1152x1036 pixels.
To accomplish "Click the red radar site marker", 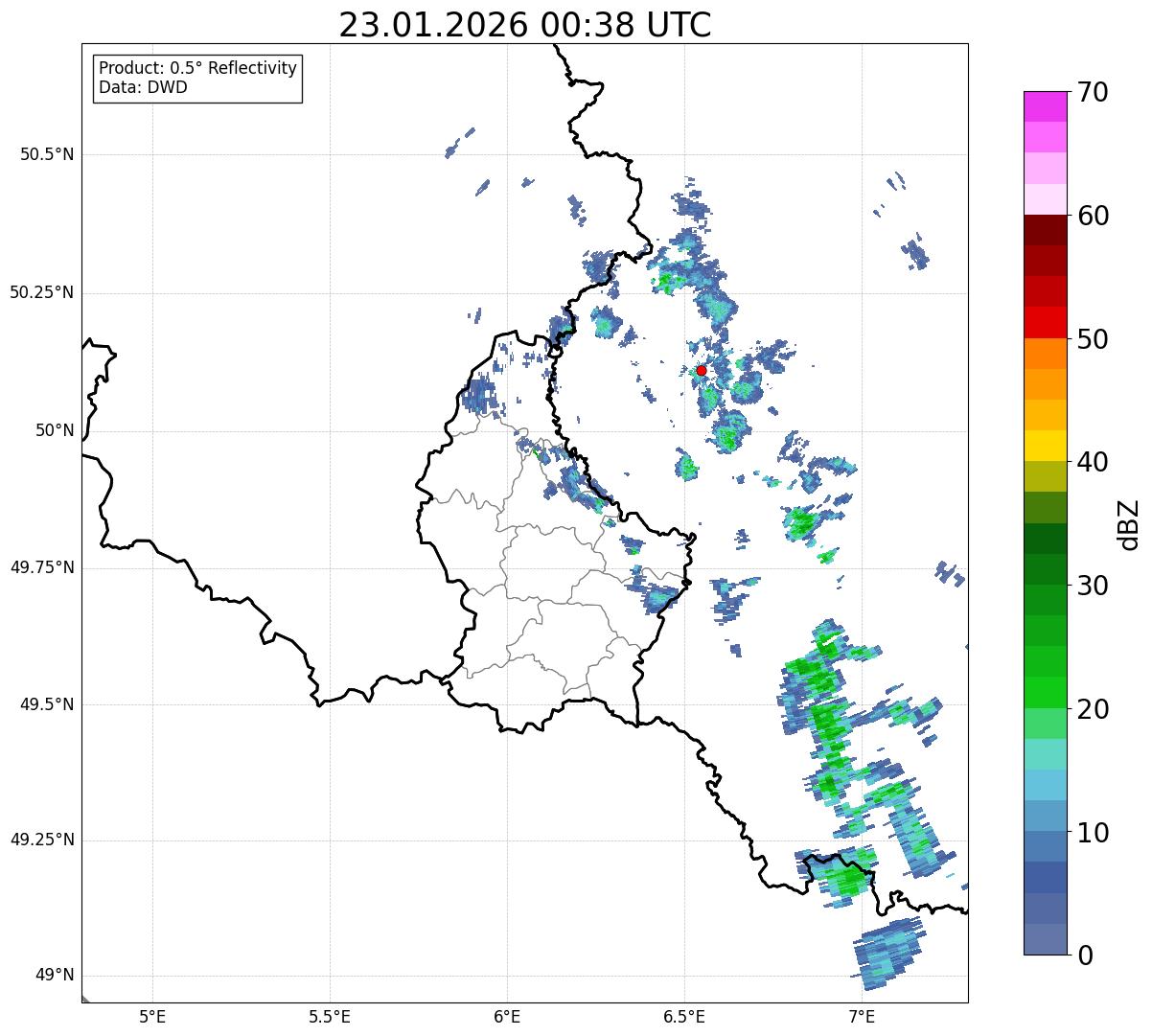I will 702,370.
